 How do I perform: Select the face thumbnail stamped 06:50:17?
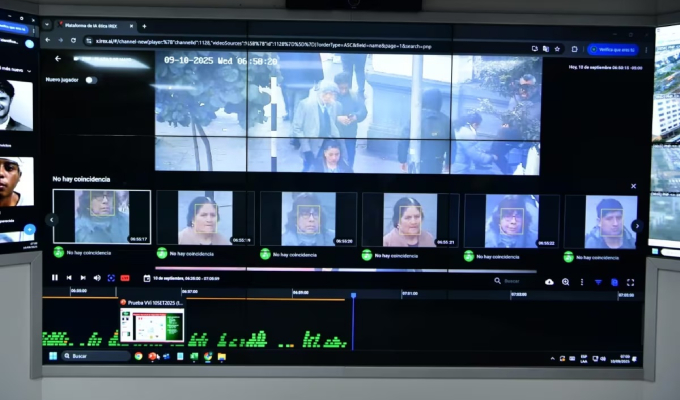(102, 217)
